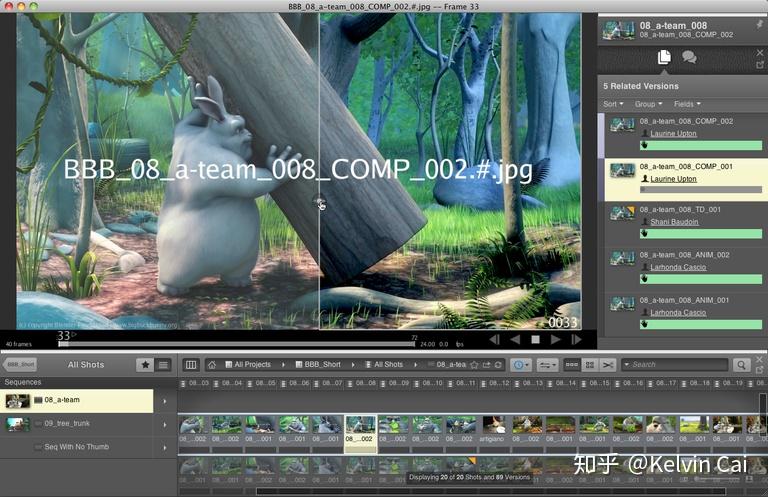Viewport: 768px width, 497px height.
Task: Open search options dropdown arrow
Action: 626,365
